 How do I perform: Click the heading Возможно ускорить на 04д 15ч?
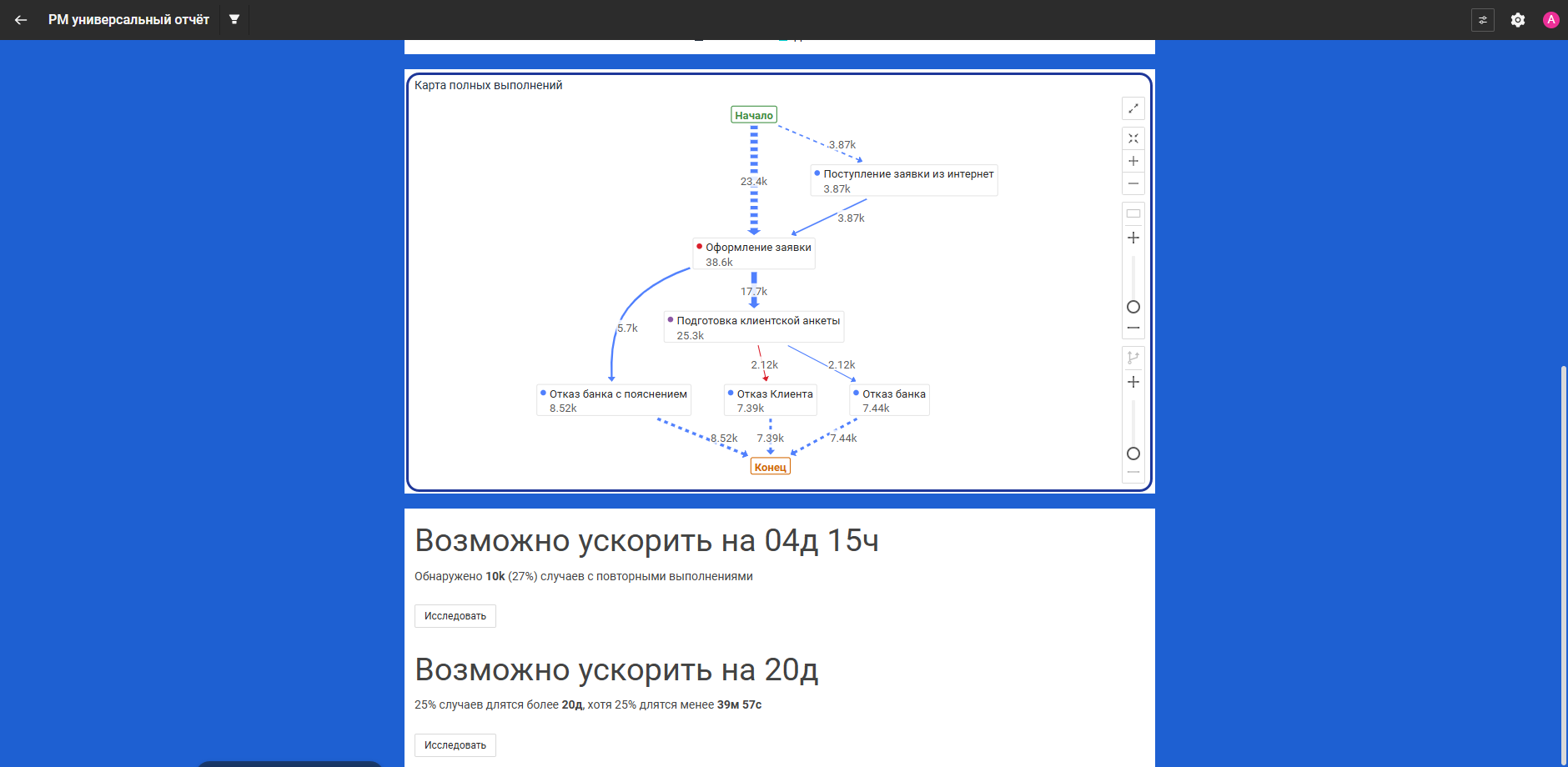647,541
